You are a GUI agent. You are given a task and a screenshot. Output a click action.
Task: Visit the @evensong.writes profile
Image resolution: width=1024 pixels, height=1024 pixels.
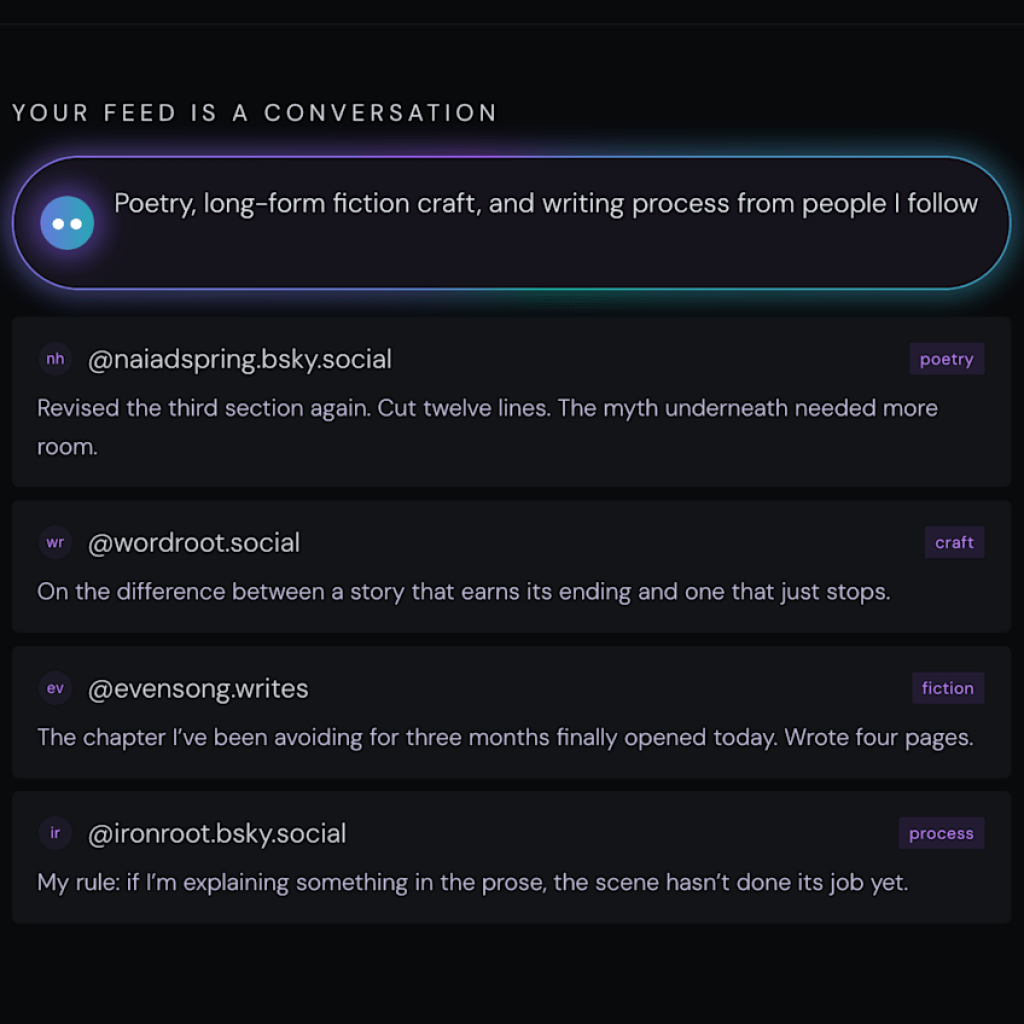198,688
